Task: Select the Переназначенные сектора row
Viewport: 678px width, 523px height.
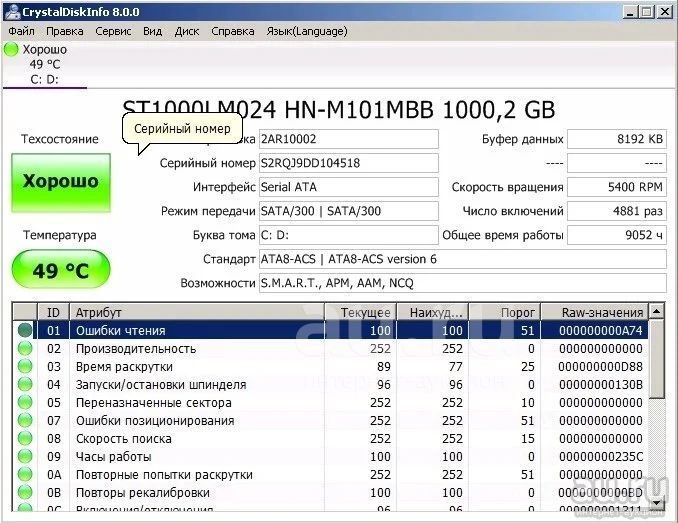Action: pos(331,402)
